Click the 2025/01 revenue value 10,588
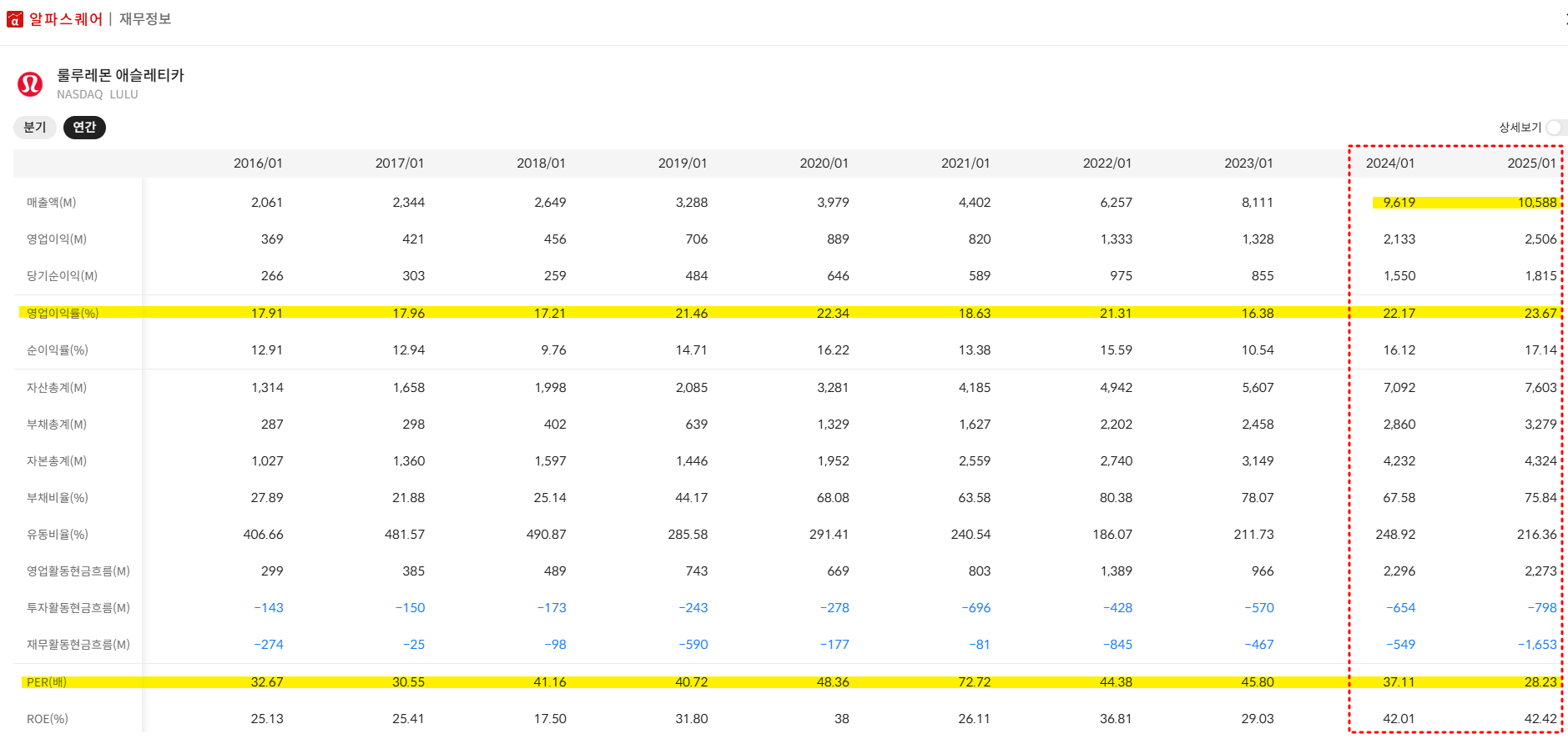Screen dimensions: 1568x739 (1536, 203)
